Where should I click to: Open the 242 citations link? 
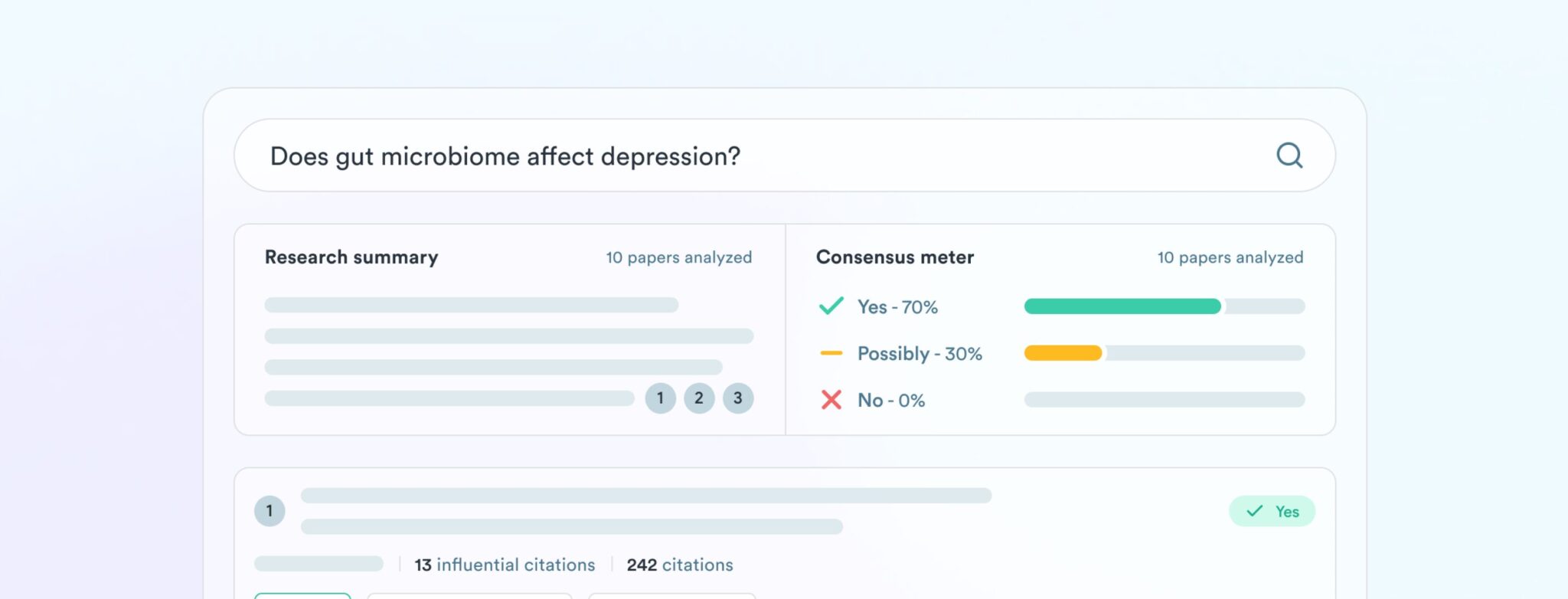click(679, 565)
